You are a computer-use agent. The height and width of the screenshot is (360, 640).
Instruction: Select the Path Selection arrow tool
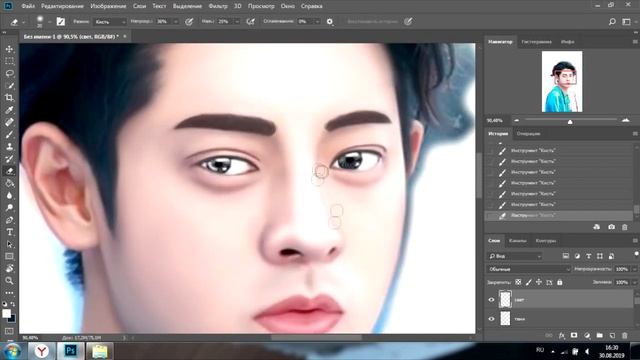pyautogui.click(x=9, y=244)
